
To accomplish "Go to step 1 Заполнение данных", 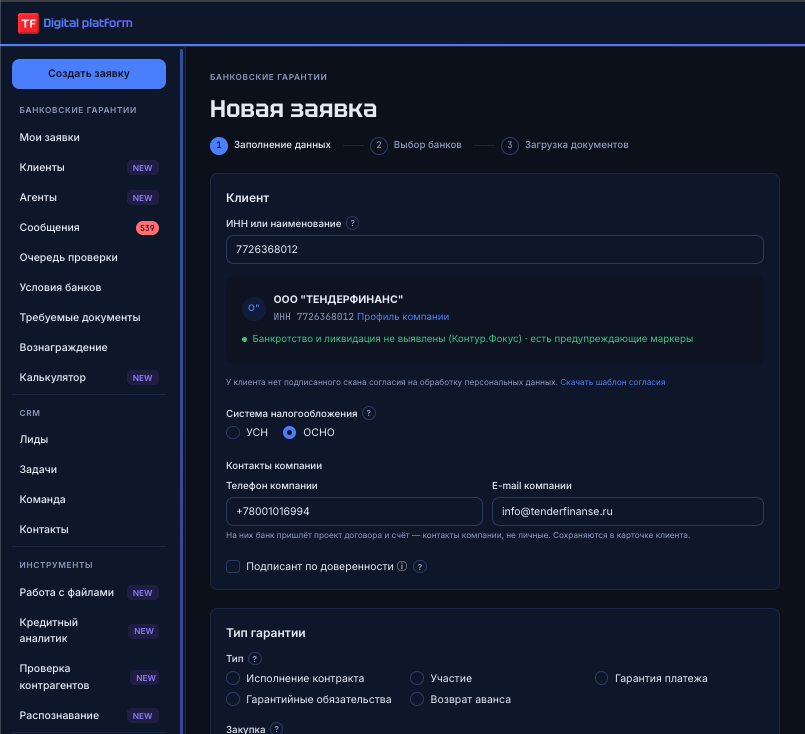I will coord(271,145).
